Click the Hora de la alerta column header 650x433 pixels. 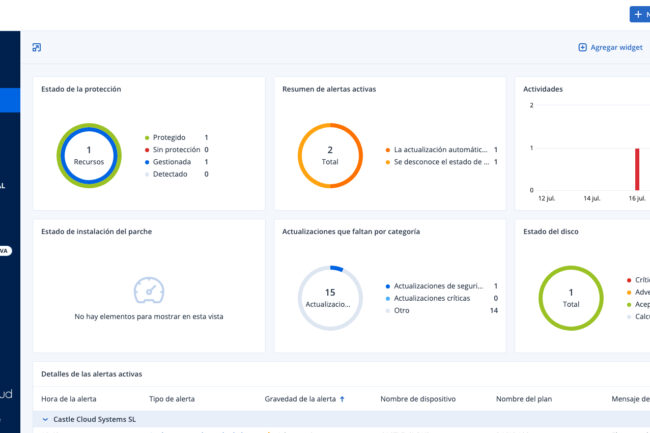point(69,399)
